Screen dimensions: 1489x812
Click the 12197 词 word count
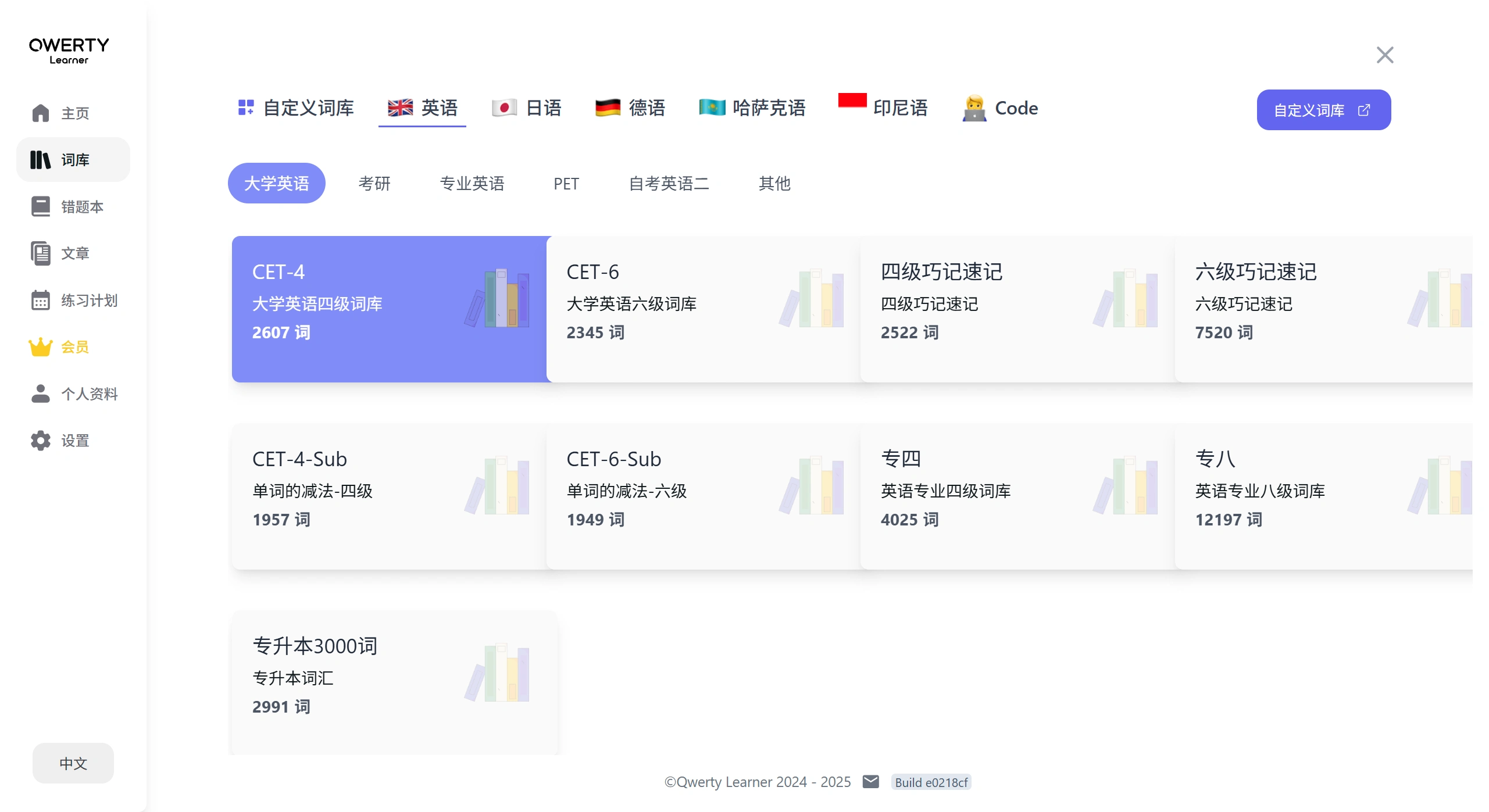pos(1229,519)
